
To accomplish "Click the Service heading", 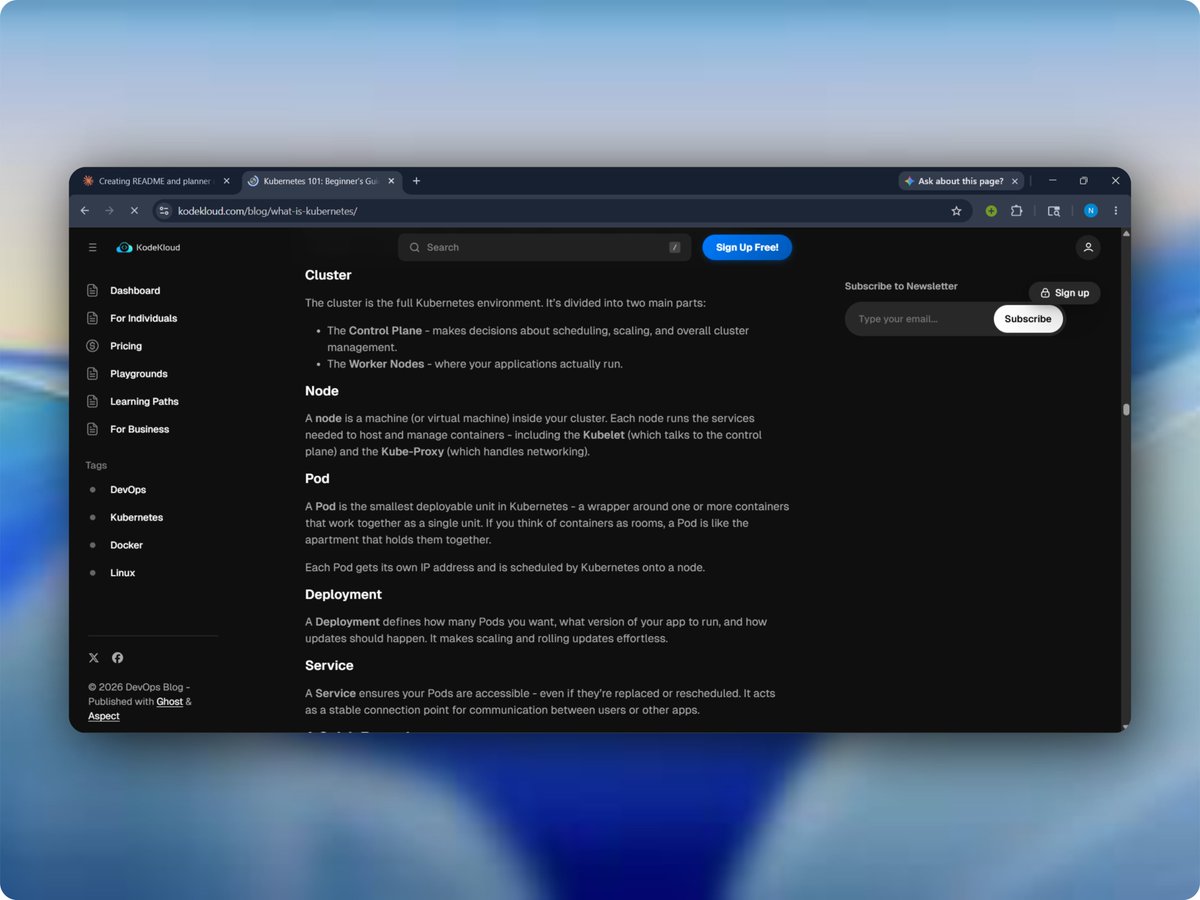I will [x=329, y=665].
